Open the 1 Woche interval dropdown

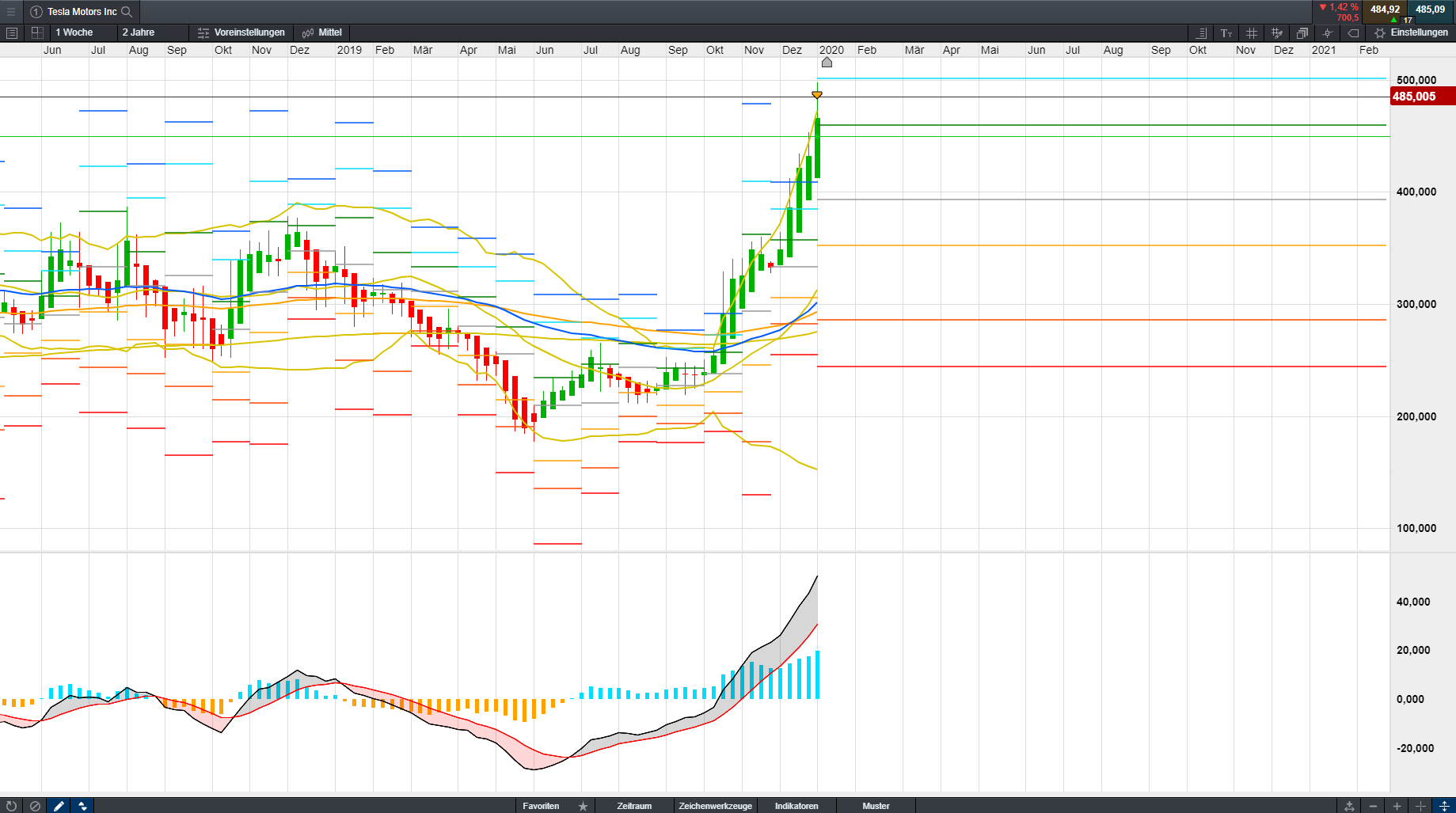(83, 32)
